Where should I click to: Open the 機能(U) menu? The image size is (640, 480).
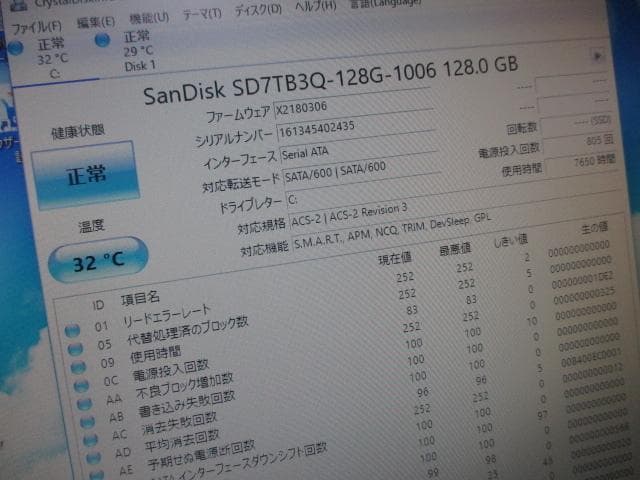click(149, 18)
